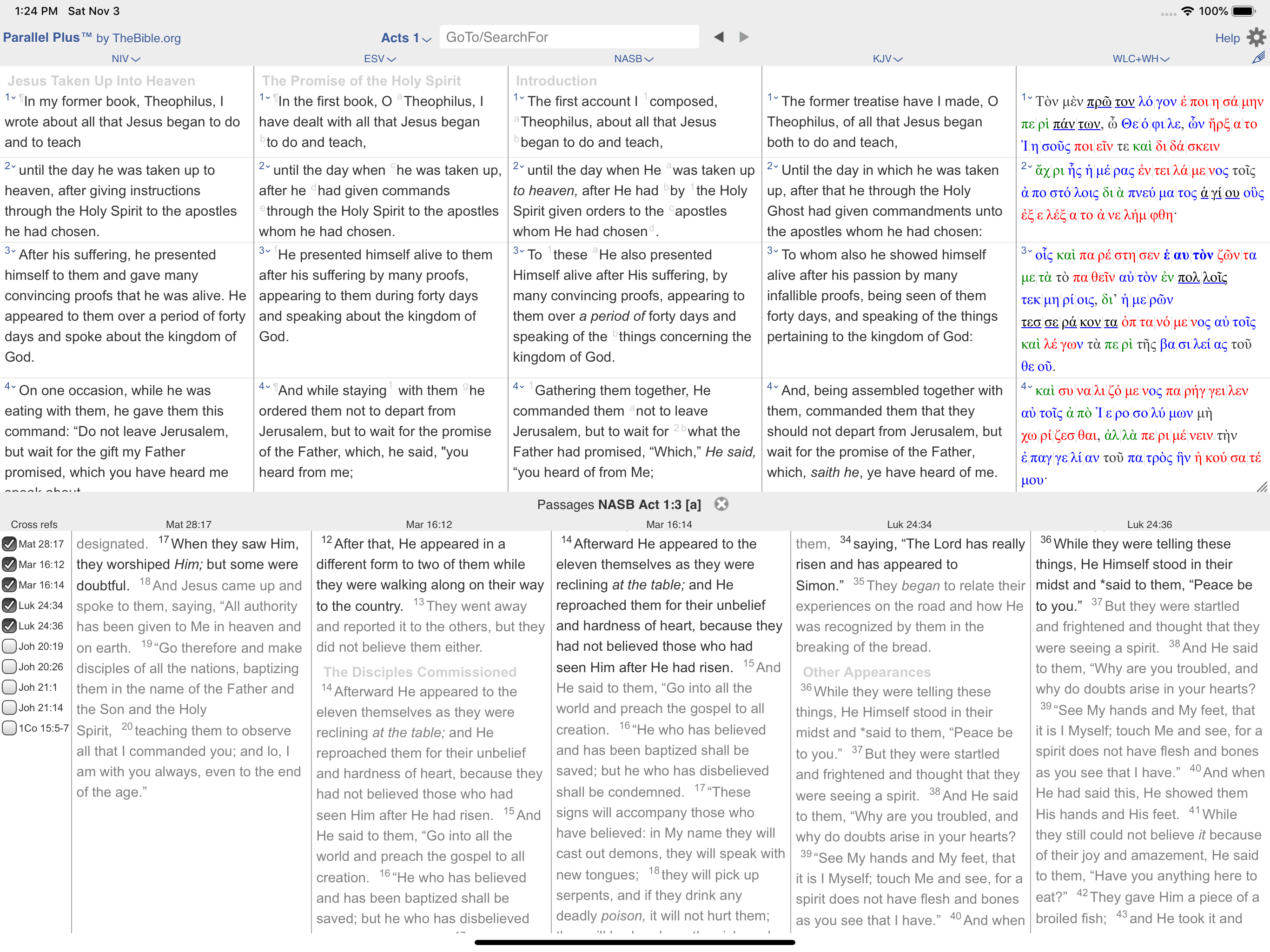Click the pen/quill icon at top right
The height and width of the screenshot is (952, 1270).
click(1258, 58)
